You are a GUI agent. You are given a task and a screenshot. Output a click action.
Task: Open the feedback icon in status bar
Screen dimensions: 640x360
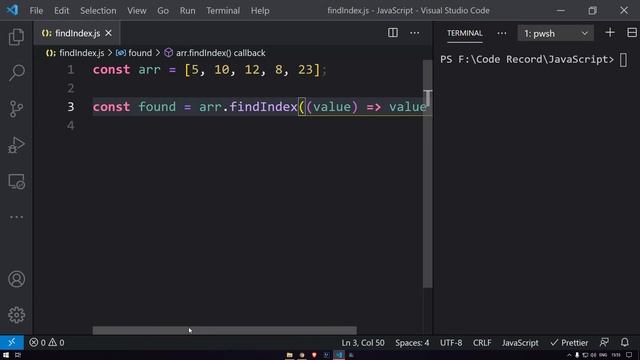[x=604, y=342]
